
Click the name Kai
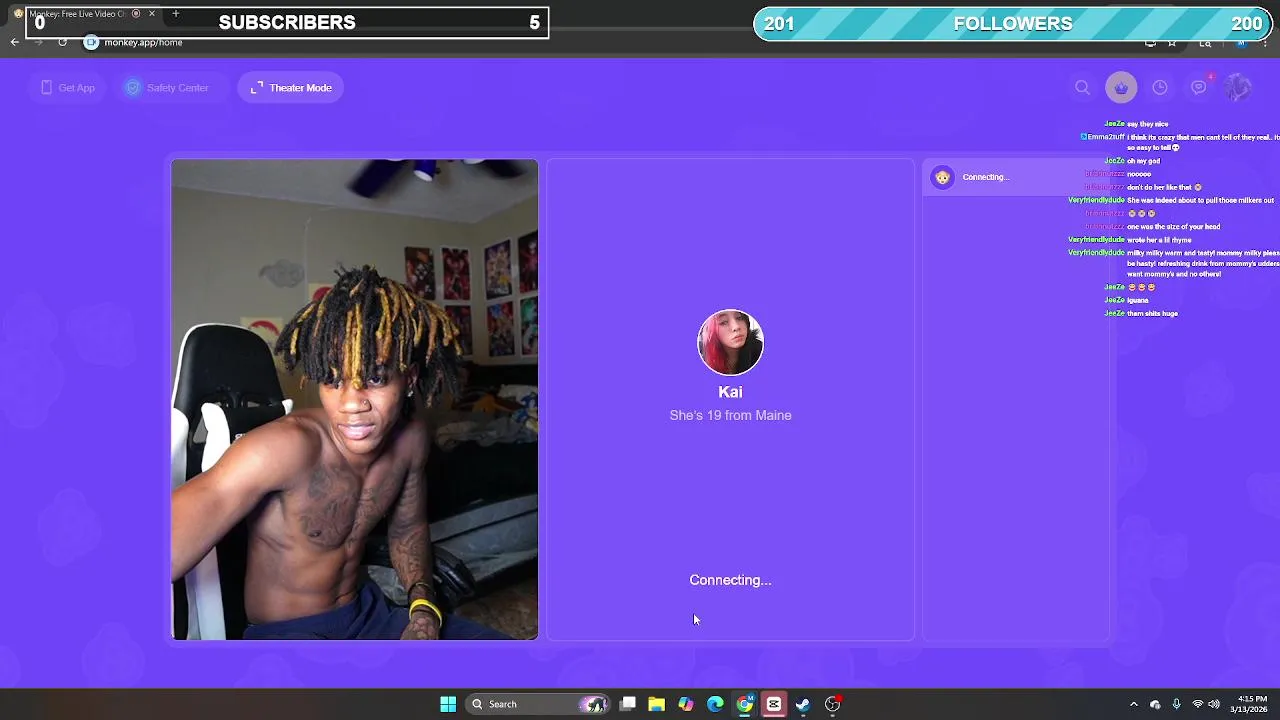[x=730, y=392]
